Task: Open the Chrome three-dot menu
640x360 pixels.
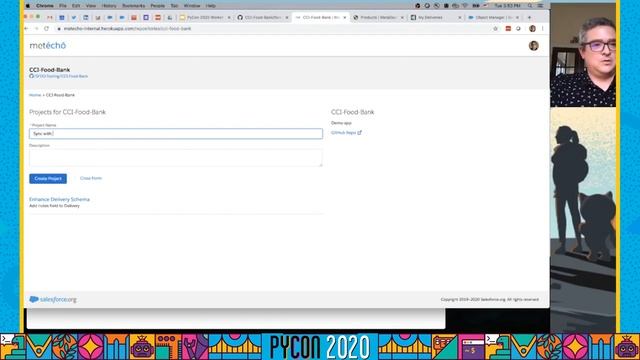Action: point(542,29)
